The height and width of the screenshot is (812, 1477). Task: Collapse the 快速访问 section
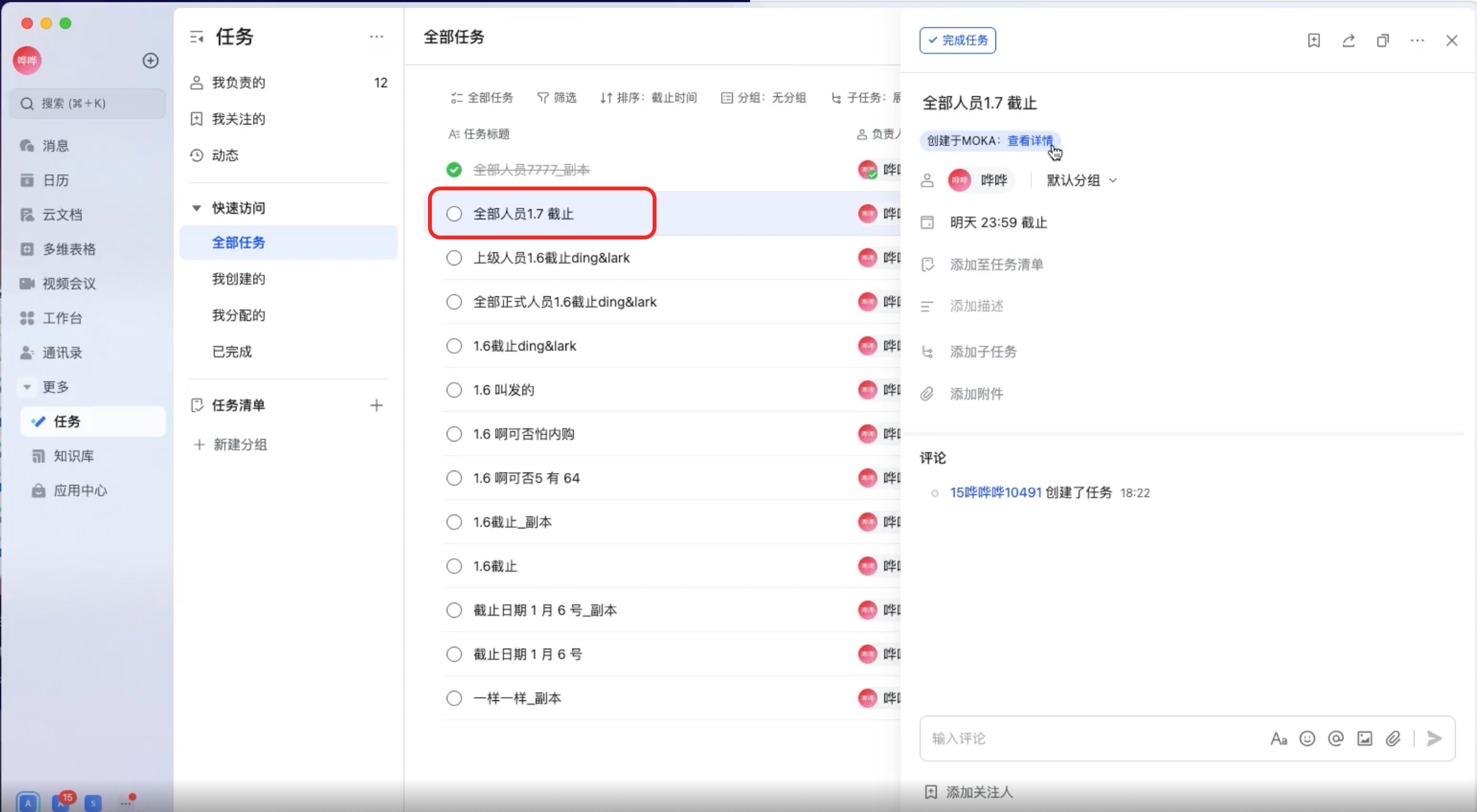(x=197, y=208)
